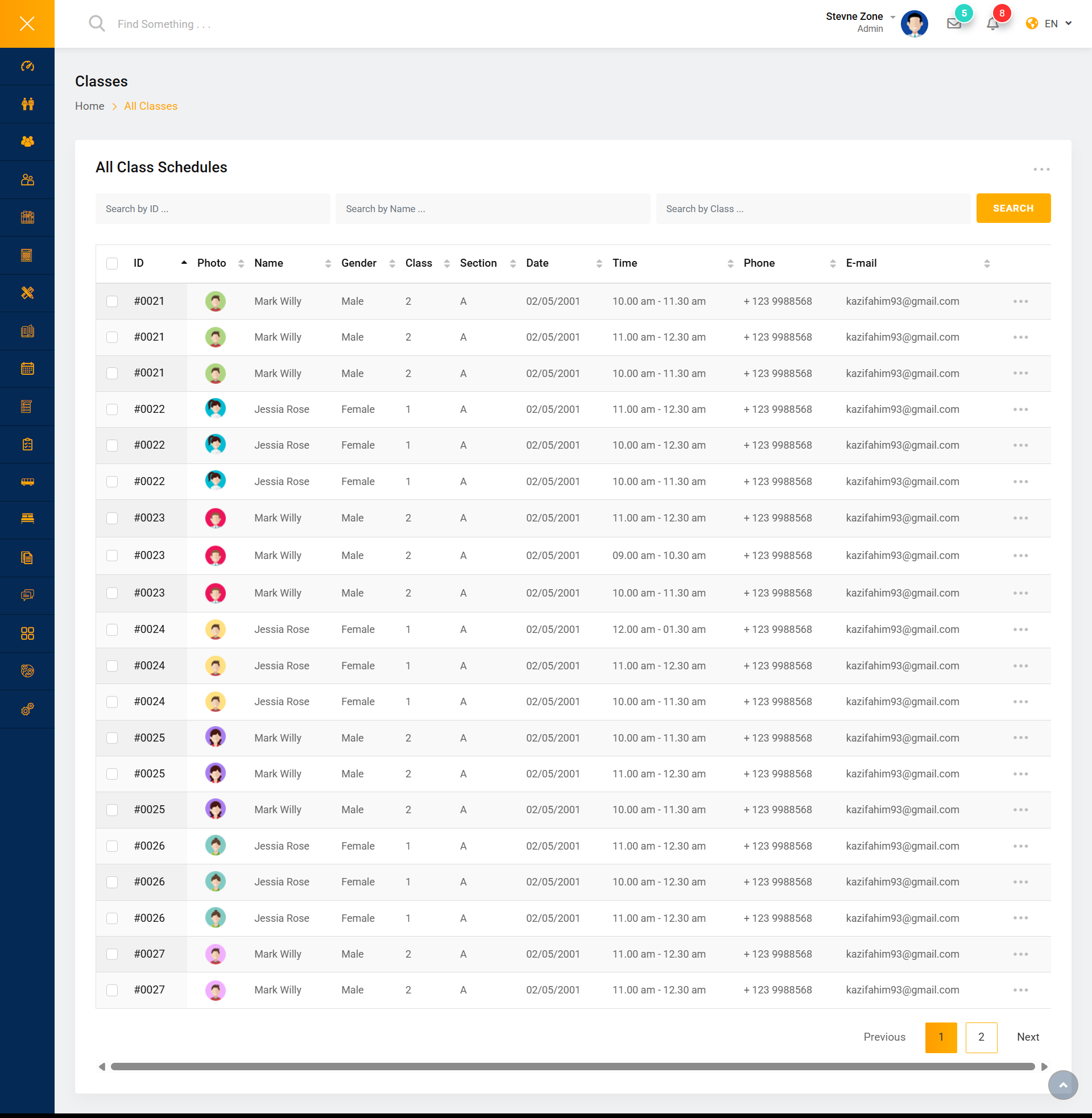Click the magnifier search icon in header
This screenshot has width=1092, height=1118.
tap(97, 23)
